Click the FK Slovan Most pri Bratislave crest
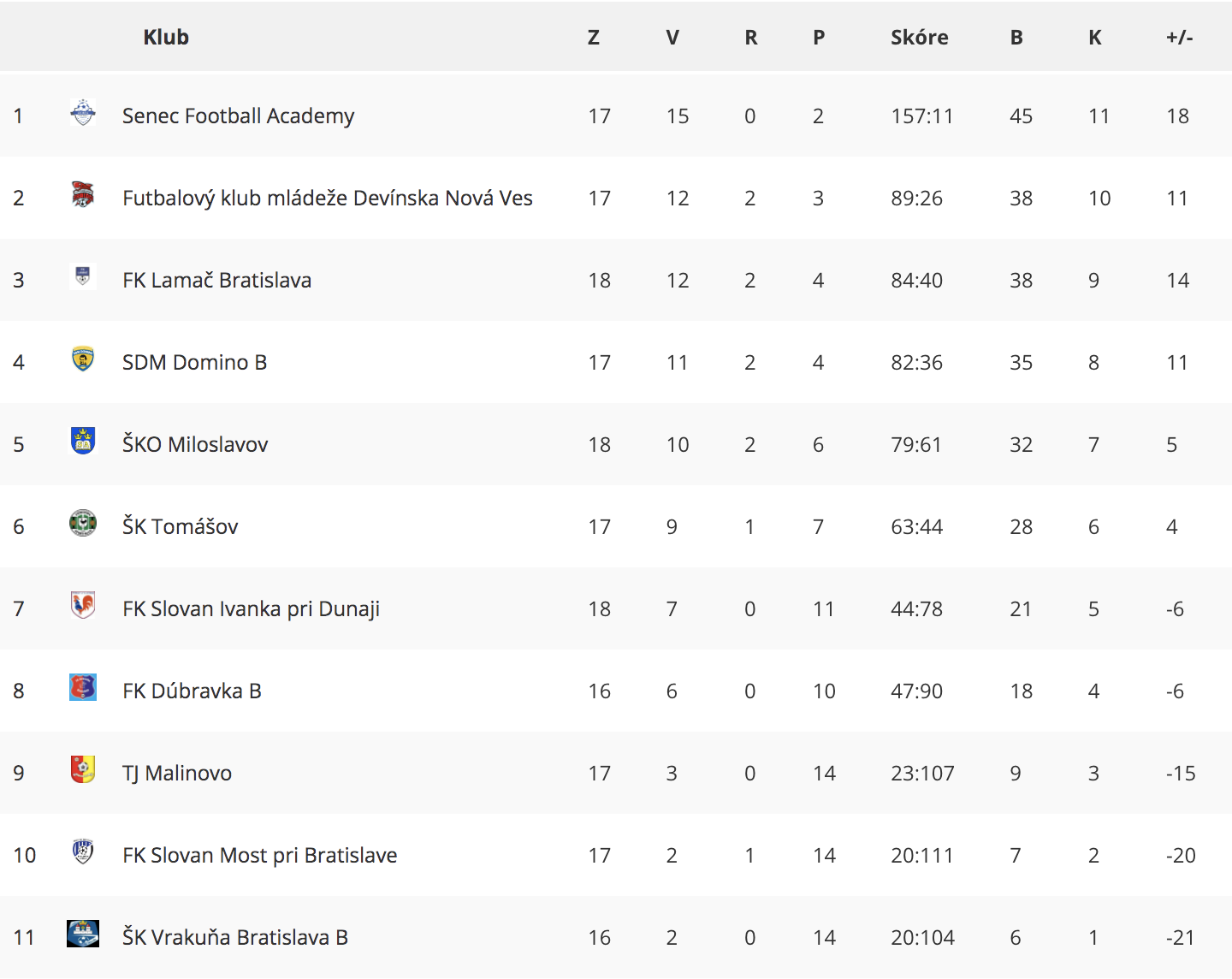The height and width of the screenshot is (979, 1232). pos(83,851)
